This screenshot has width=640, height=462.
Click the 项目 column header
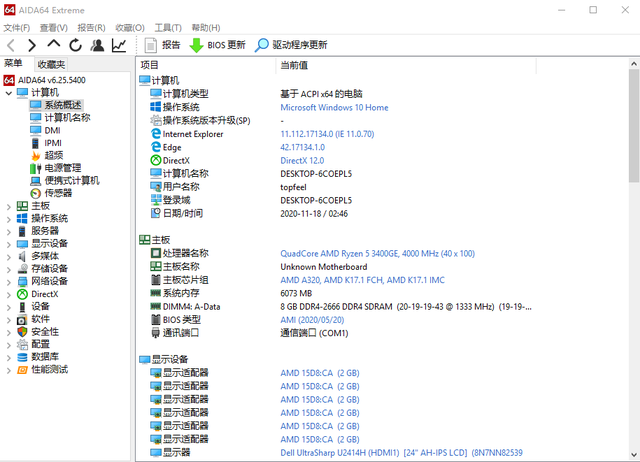coord(206,65)
